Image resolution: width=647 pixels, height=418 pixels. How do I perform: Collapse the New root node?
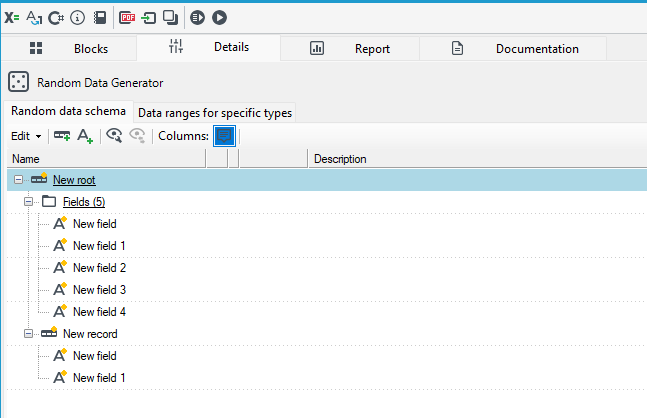[x=18, y=179]
